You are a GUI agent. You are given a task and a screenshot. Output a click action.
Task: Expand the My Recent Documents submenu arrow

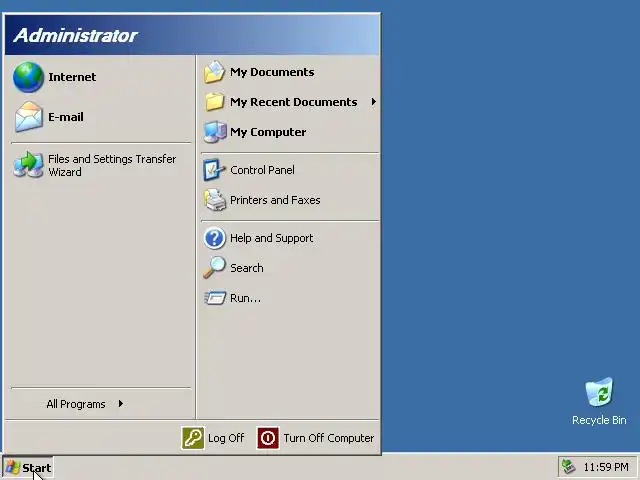coord(373,102)
